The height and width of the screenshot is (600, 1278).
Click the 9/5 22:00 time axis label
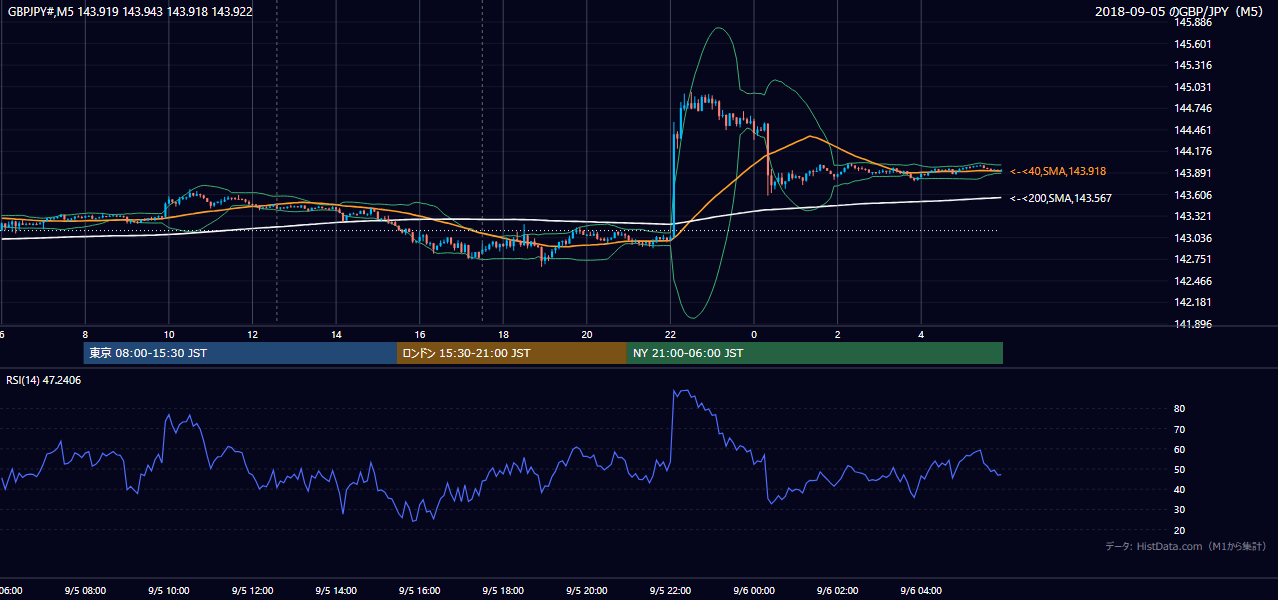coord(670,591)
